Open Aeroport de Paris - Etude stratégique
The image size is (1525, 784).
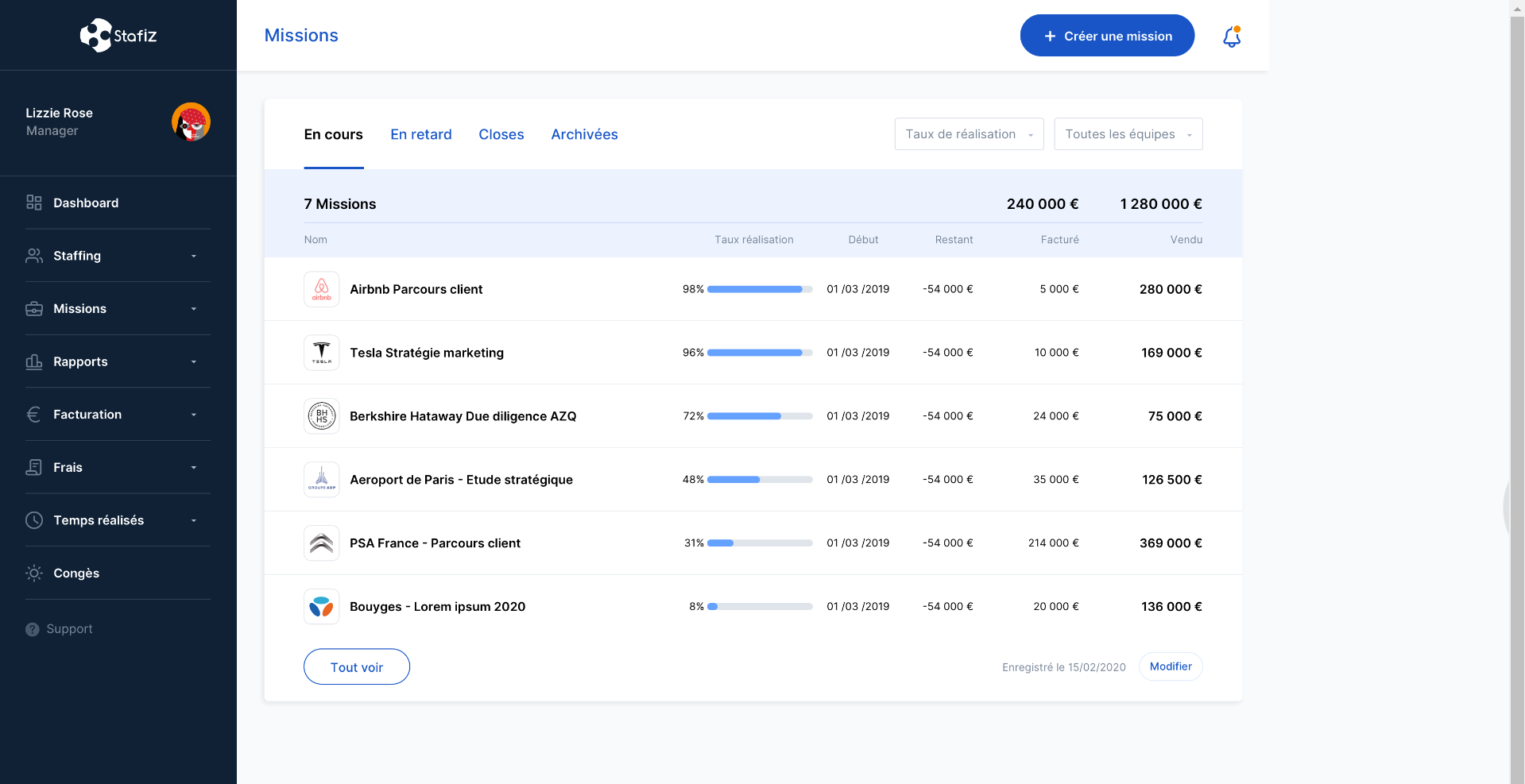(461, 480)
